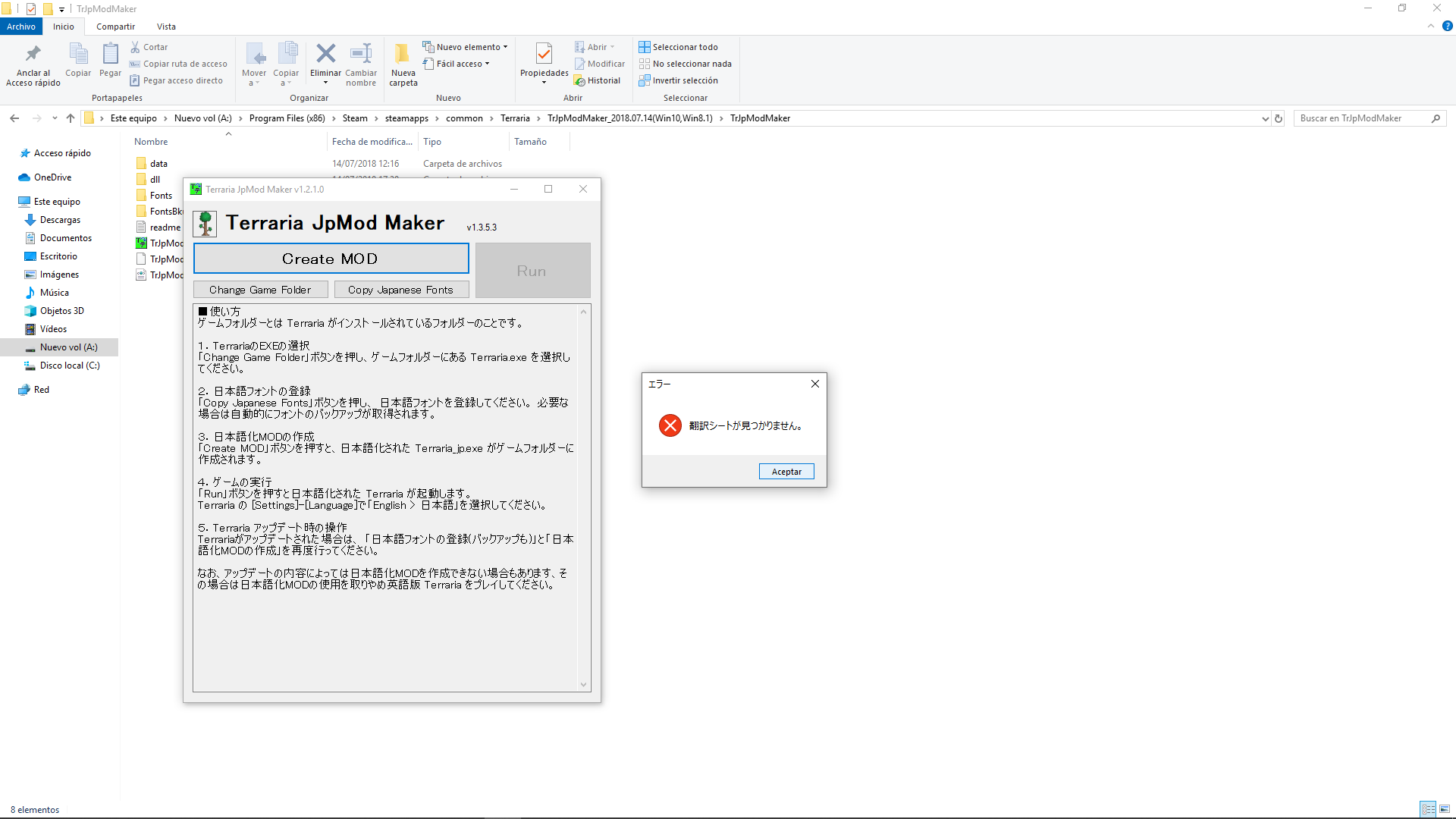Close the error dialog with X
The image size is (1456, 819).
815,384
